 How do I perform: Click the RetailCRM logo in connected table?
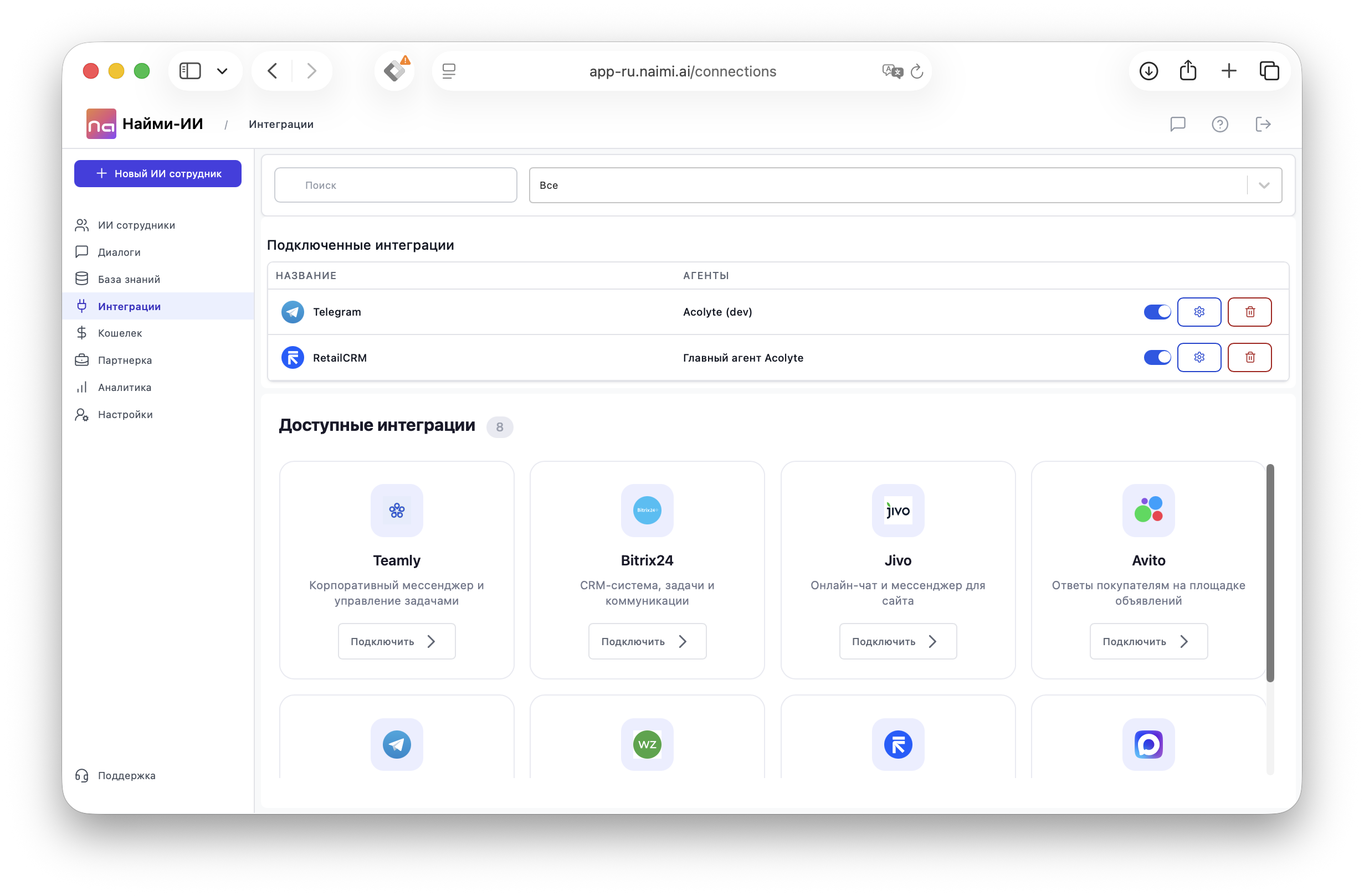pos(293,358)
